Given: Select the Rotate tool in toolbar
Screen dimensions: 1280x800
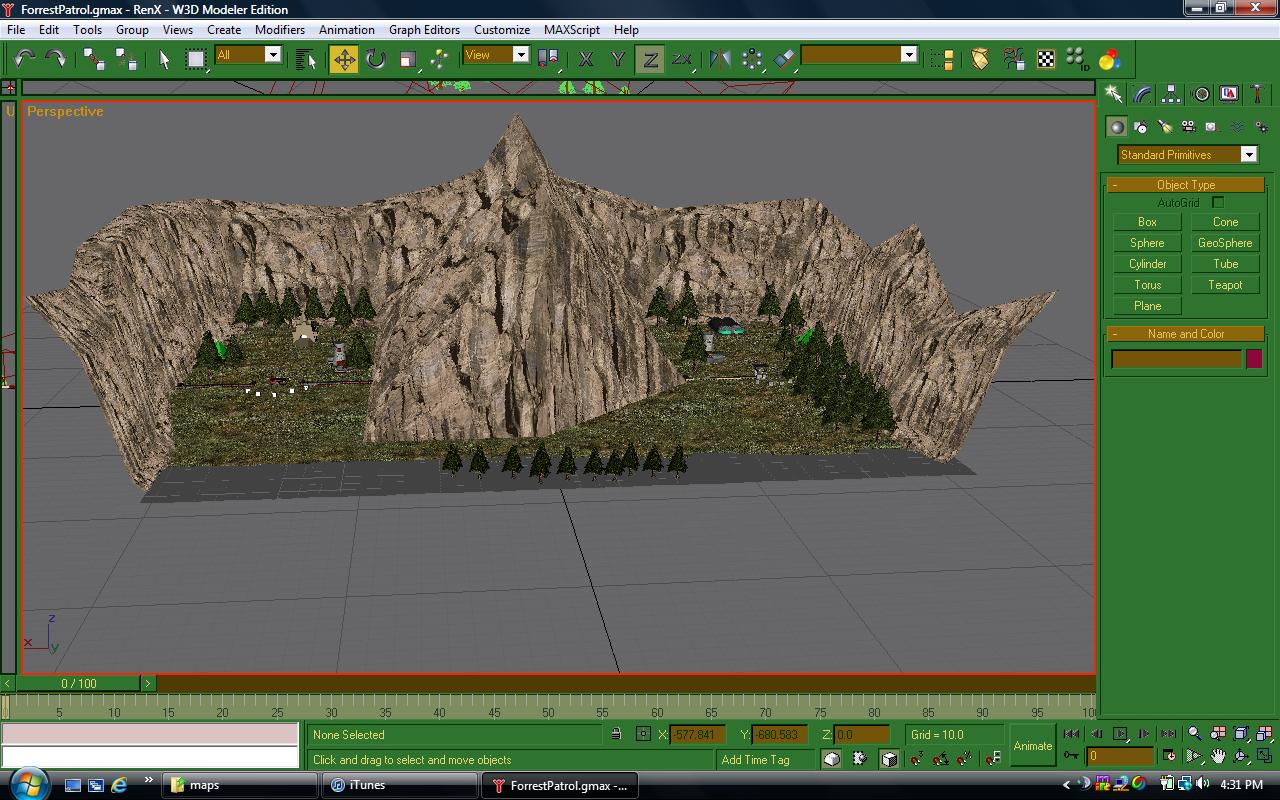Looking at the screenshot, I should (376, 59).
